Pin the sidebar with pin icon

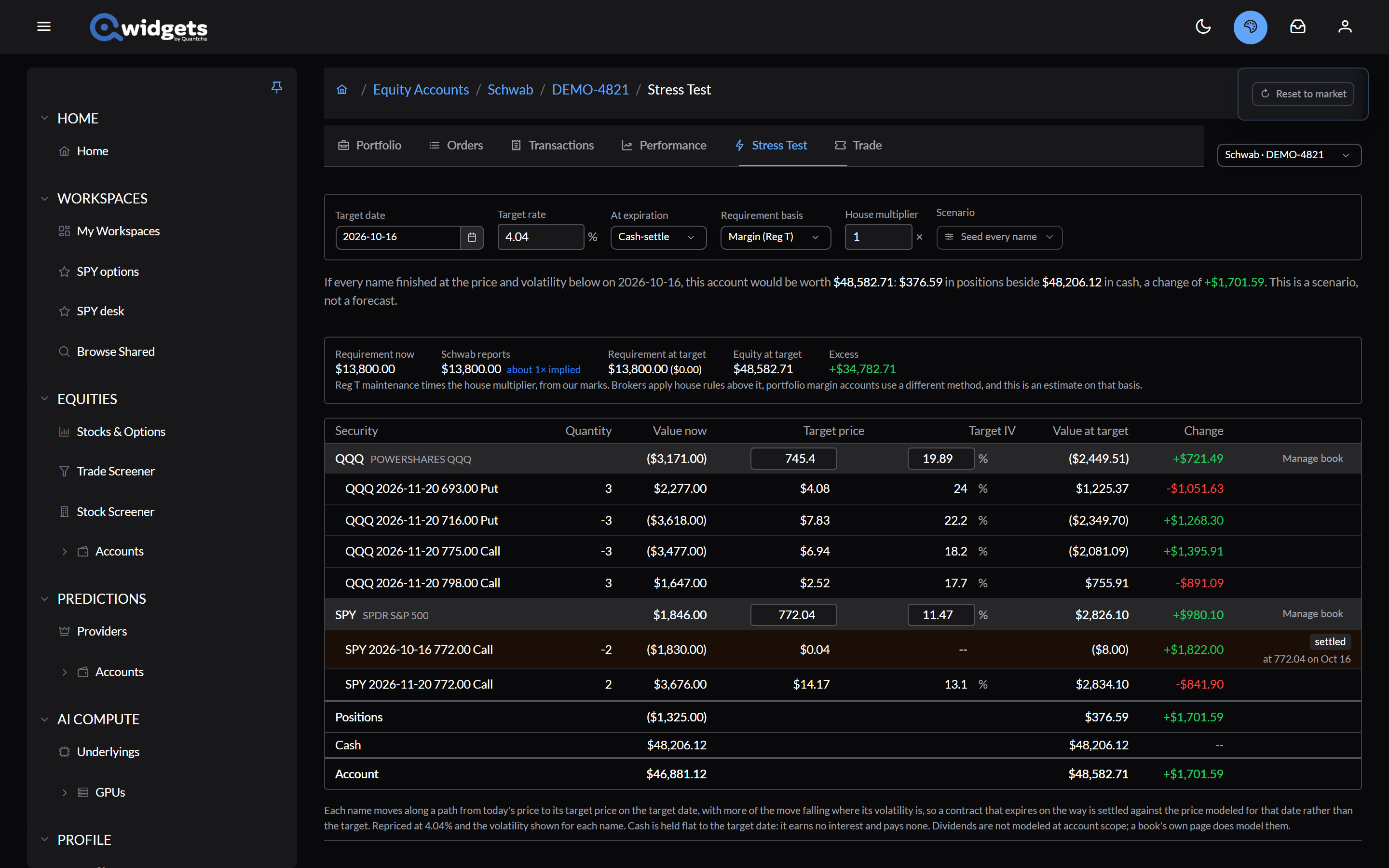[277, 87]
